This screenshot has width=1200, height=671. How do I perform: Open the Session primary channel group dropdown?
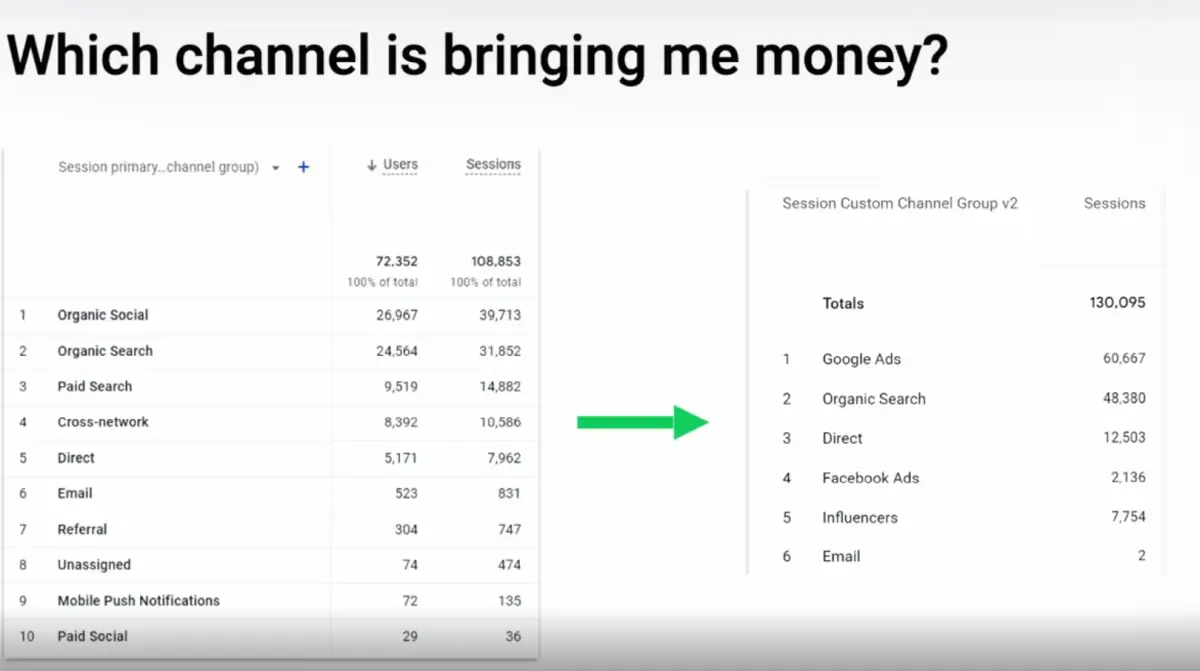point(276,168)
